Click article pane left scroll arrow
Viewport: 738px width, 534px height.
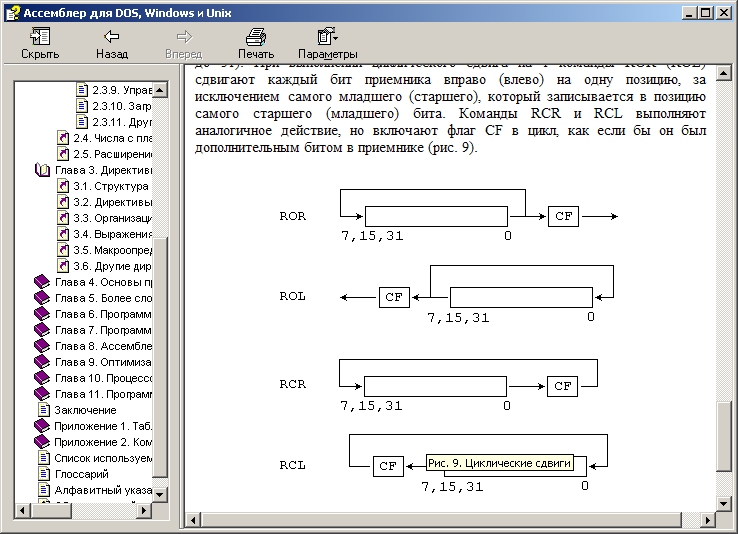click(x=193, y=520)
